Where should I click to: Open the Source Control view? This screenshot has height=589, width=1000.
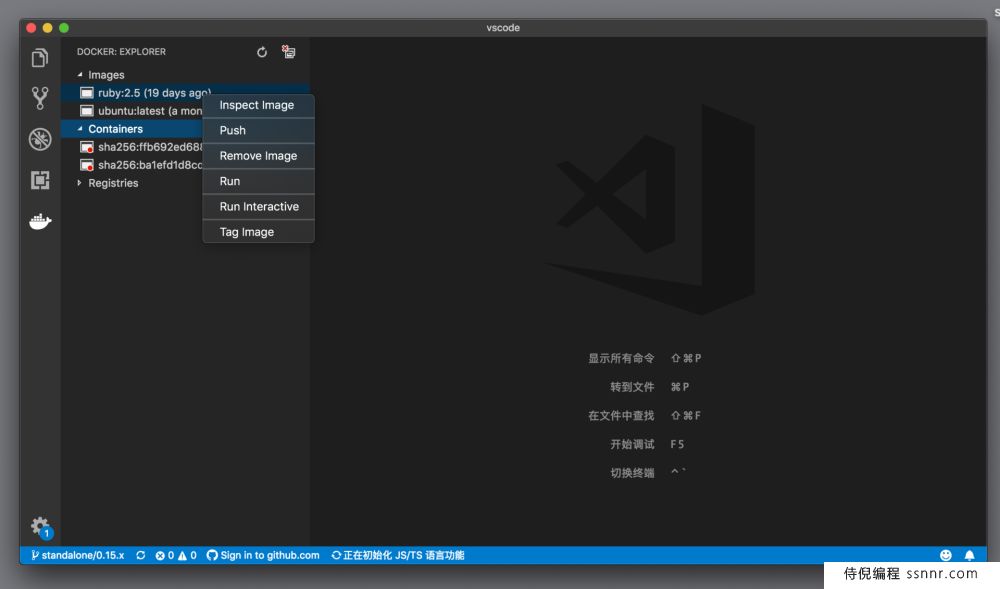click(40, 98)
